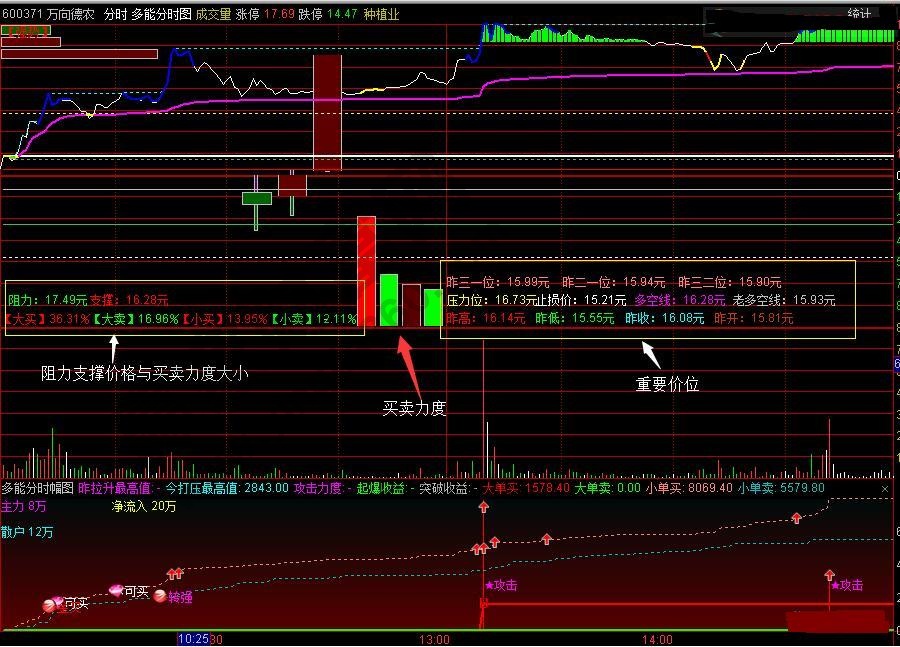Screen dimensions: 900x647
Task: Select the first ★攻击 marker
Action: pos(501,586)
